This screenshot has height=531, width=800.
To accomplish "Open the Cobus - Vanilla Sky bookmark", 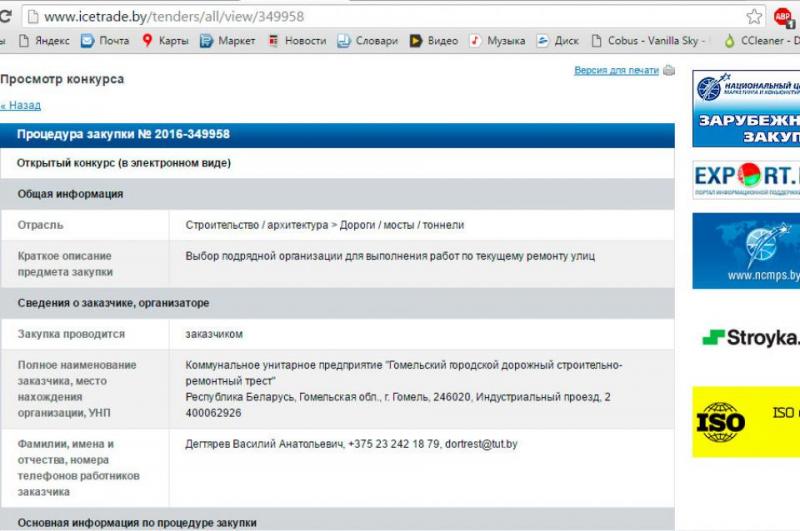I will coord(649,41).
